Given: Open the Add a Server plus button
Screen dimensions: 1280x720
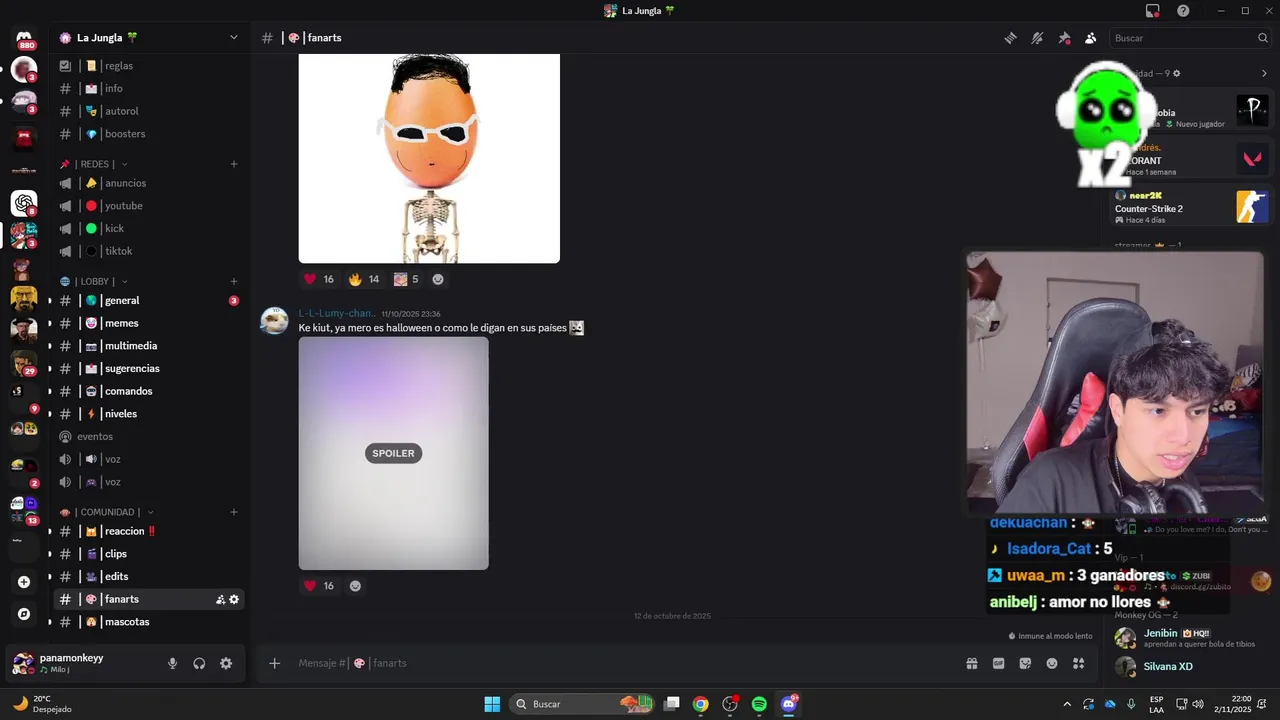Looking at the screenshot, I should [24, 582].
